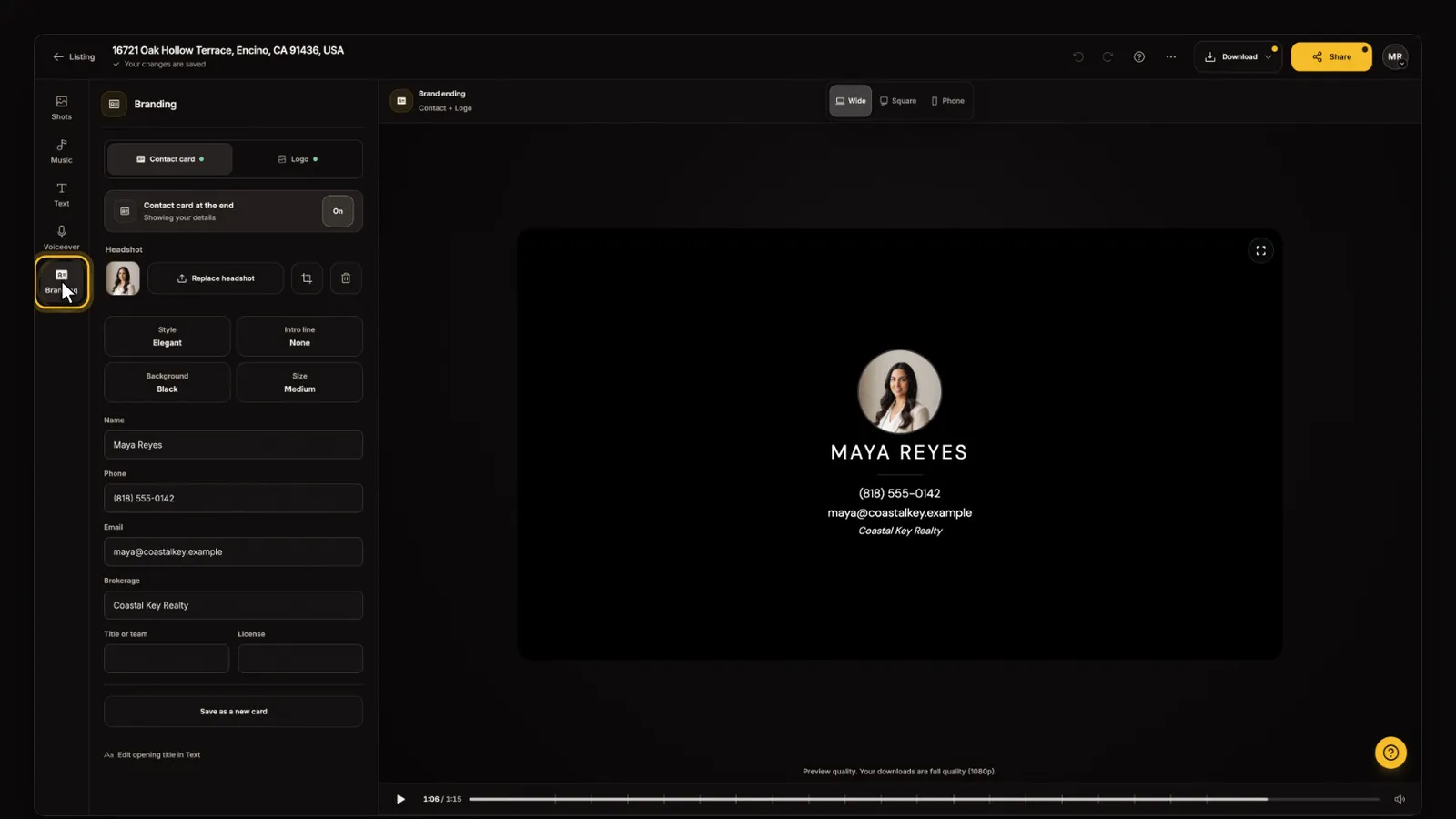Image resolution: width=1456 pixels, height=819 pixels.
Task: Click the empty License field
Action: [x=300, y=659]
